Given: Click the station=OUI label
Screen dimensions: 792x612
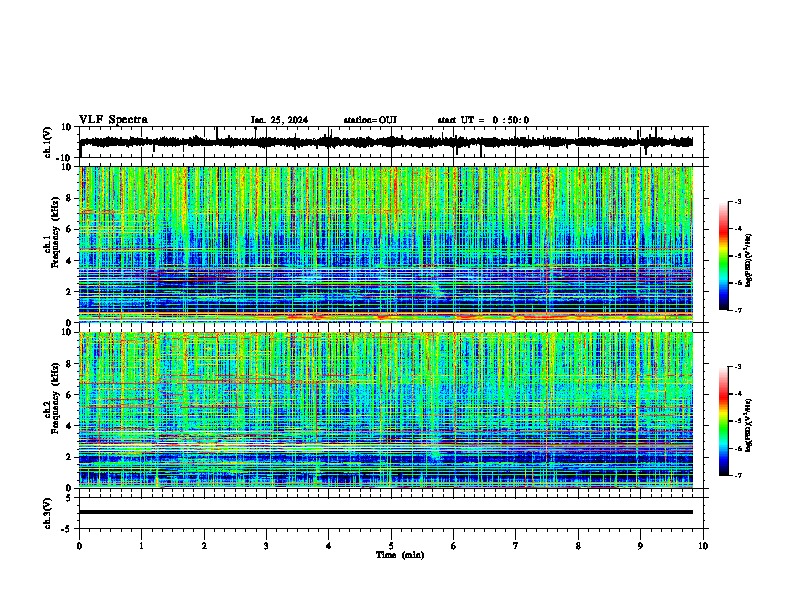Looking at the screenshot, I should 370,120.
